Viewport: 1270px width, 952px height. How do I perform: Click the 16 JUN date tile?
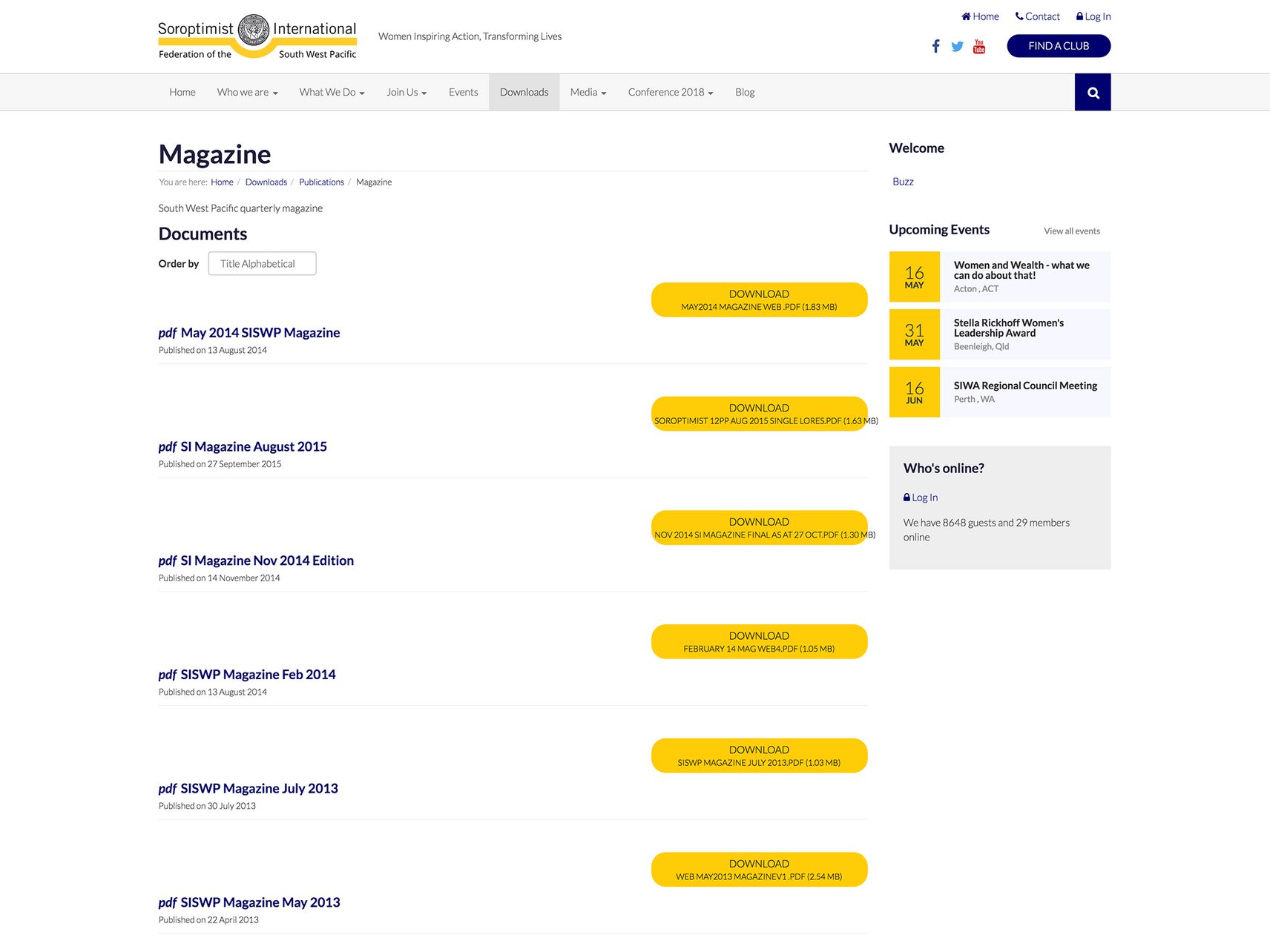tap(915, 393)
